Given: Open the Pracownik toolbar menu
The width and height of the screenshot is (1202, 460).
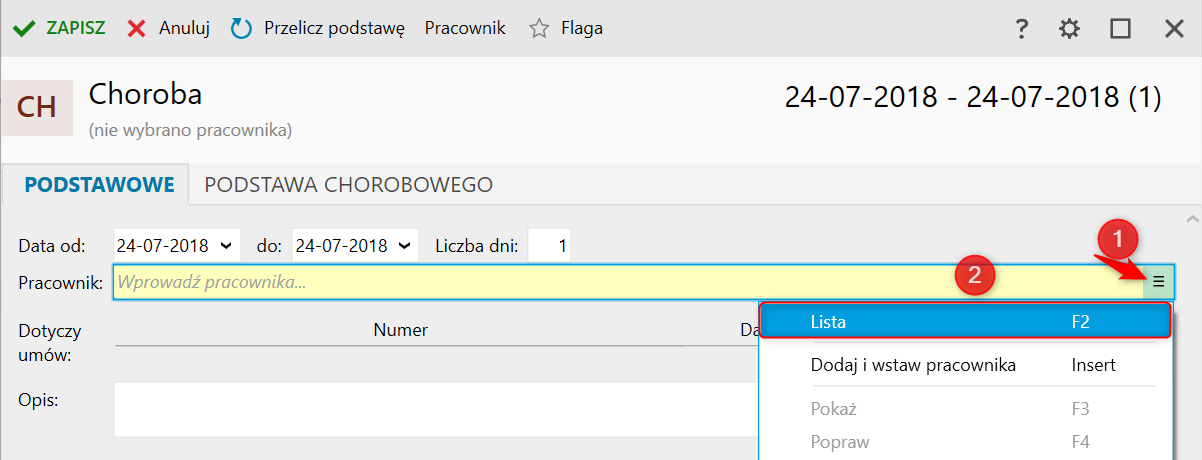Looking at the screenshot, I should click(465, 29).
